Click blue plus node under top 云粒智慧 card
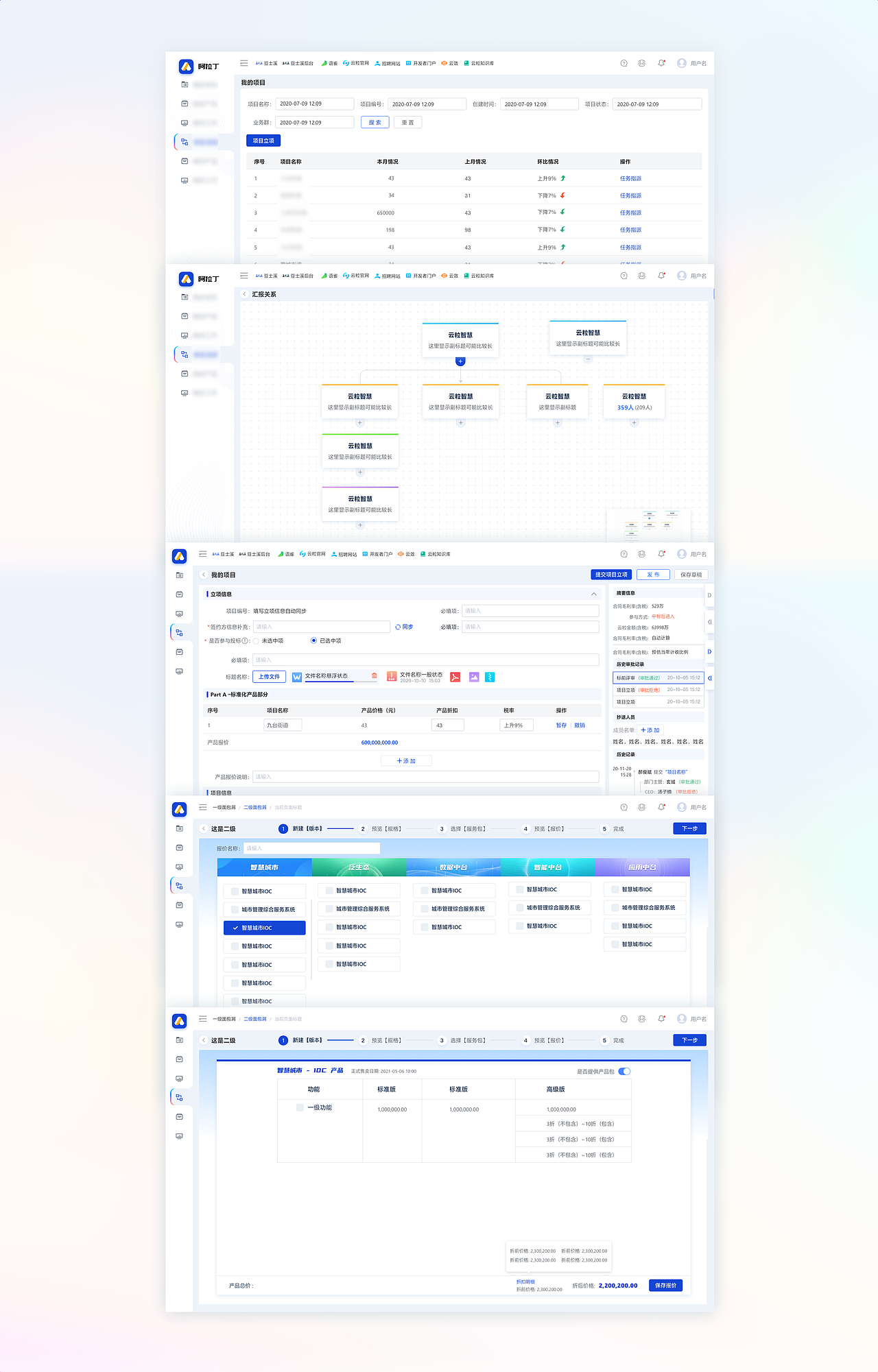The height and width of the screenshot is (1372, 878). coord(460,361)
